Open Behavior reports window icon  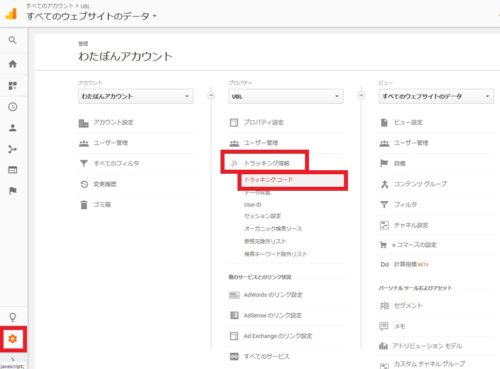tap(12, 170)
